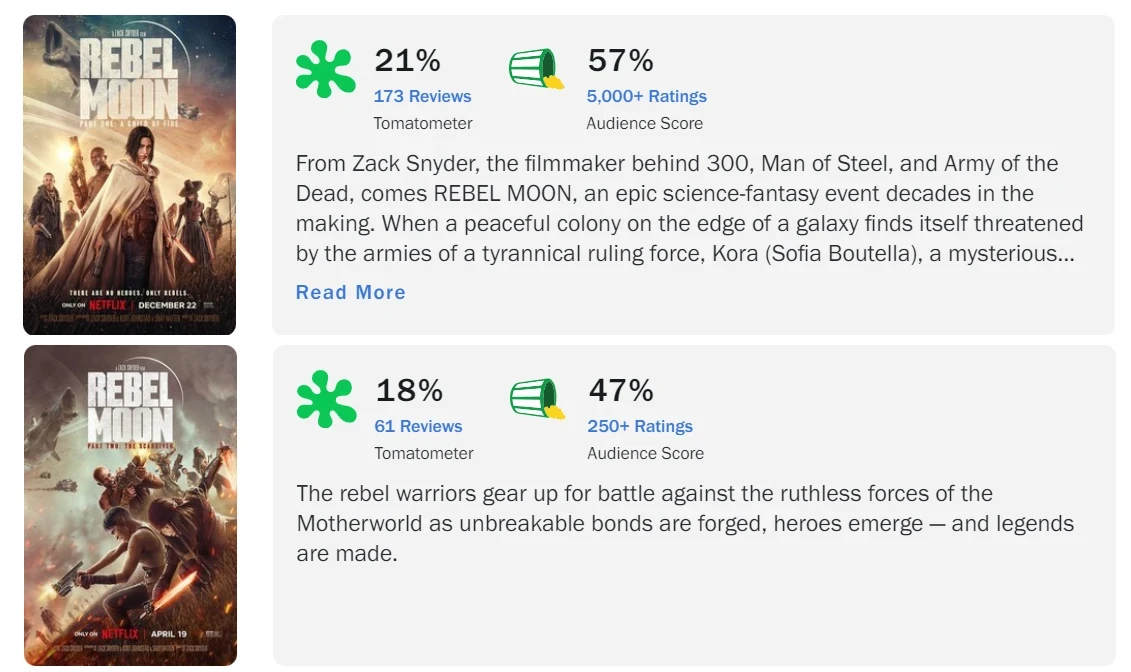The width and height of the screenshot is (1131, 672).
Task: View the 250+ Ratings link
Action: [x=640, y=426]
